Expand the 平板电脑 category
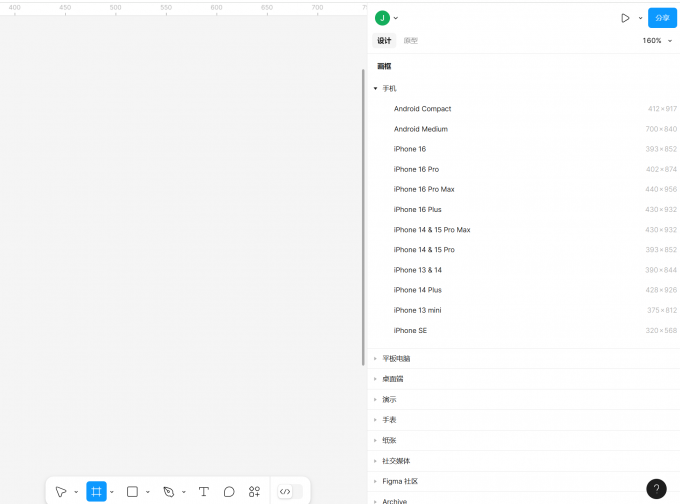The height and width of the screenshot is (504, 680). click(523, 358)
